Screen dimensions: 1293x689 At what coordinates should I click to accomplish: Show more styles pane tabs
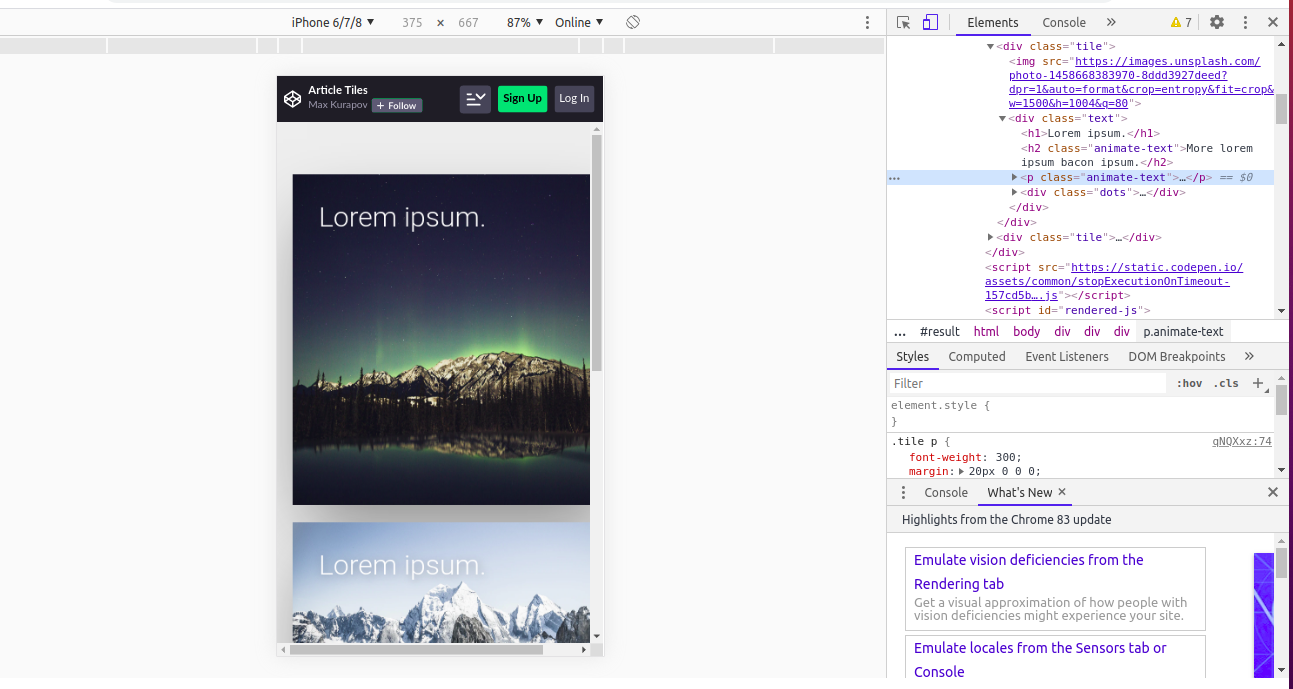point(1249,357)
